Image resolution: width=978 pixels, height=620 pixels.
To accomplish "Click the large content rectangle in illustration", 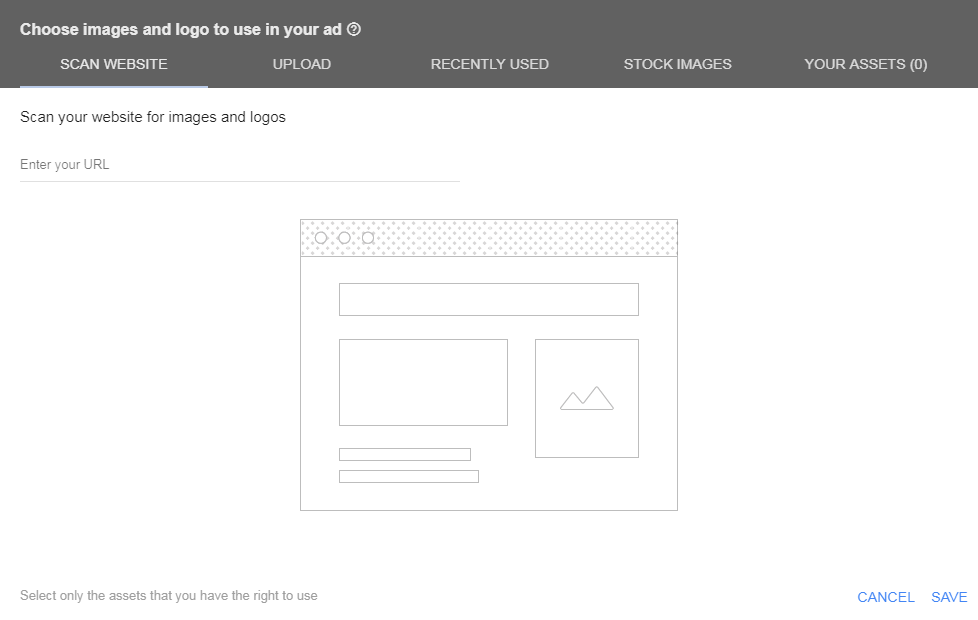I will click(x=424, y=382).
